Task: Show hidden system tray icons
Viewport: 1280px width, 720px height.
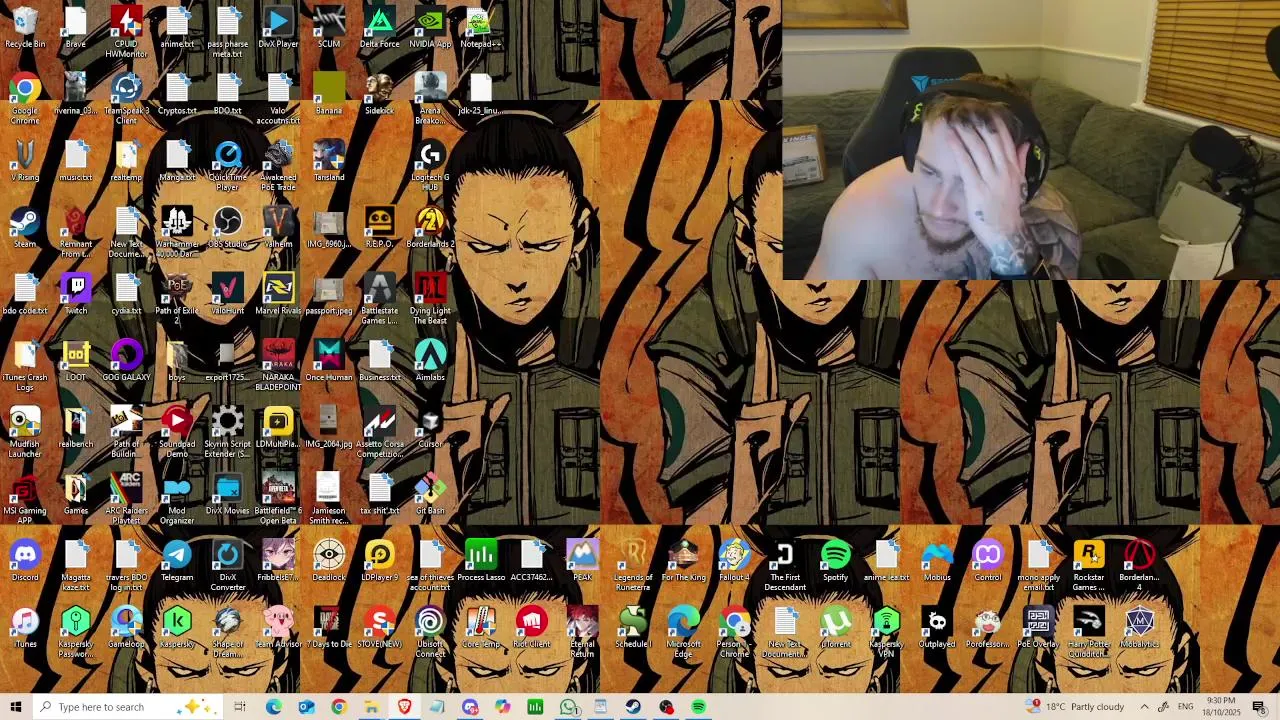Action: tap(1144, 707)
